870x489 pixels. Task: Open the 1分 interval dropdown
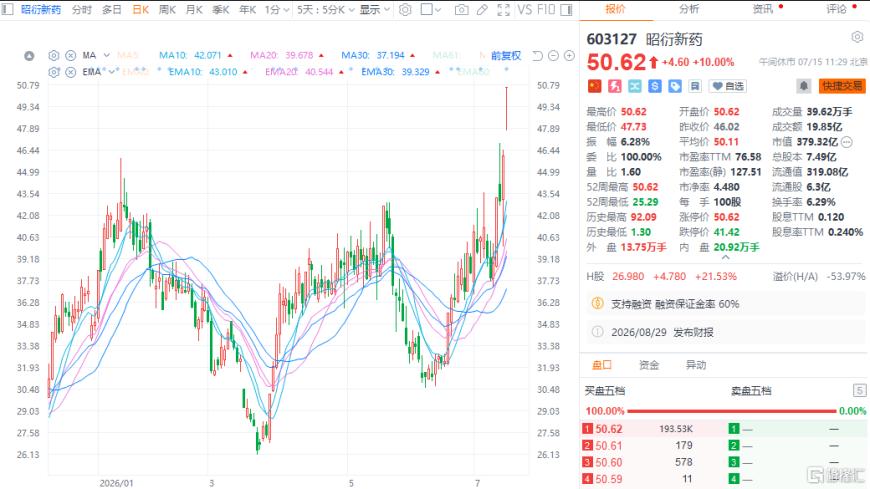tap(276, 9)
